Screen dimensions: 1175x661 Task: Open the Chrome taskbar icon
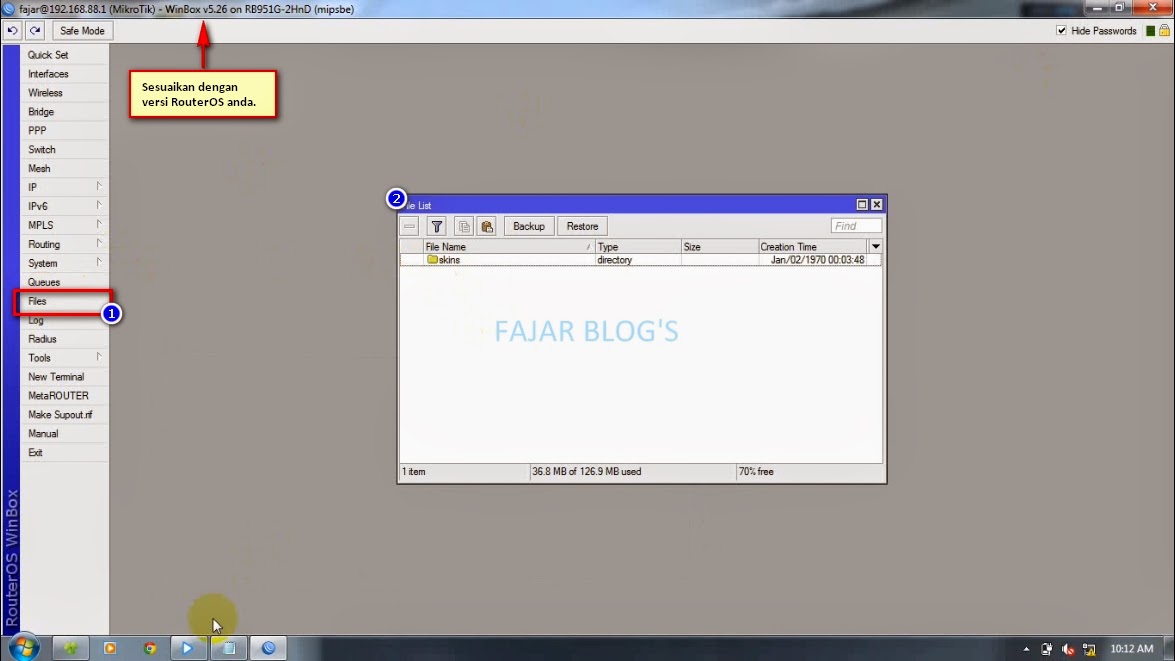tap(150, 648)
